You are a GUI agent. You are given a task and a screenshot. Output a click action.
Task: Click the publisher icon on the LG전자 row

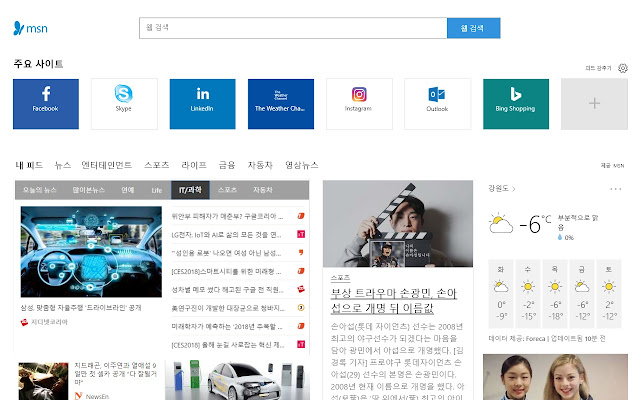coord(301,234)
